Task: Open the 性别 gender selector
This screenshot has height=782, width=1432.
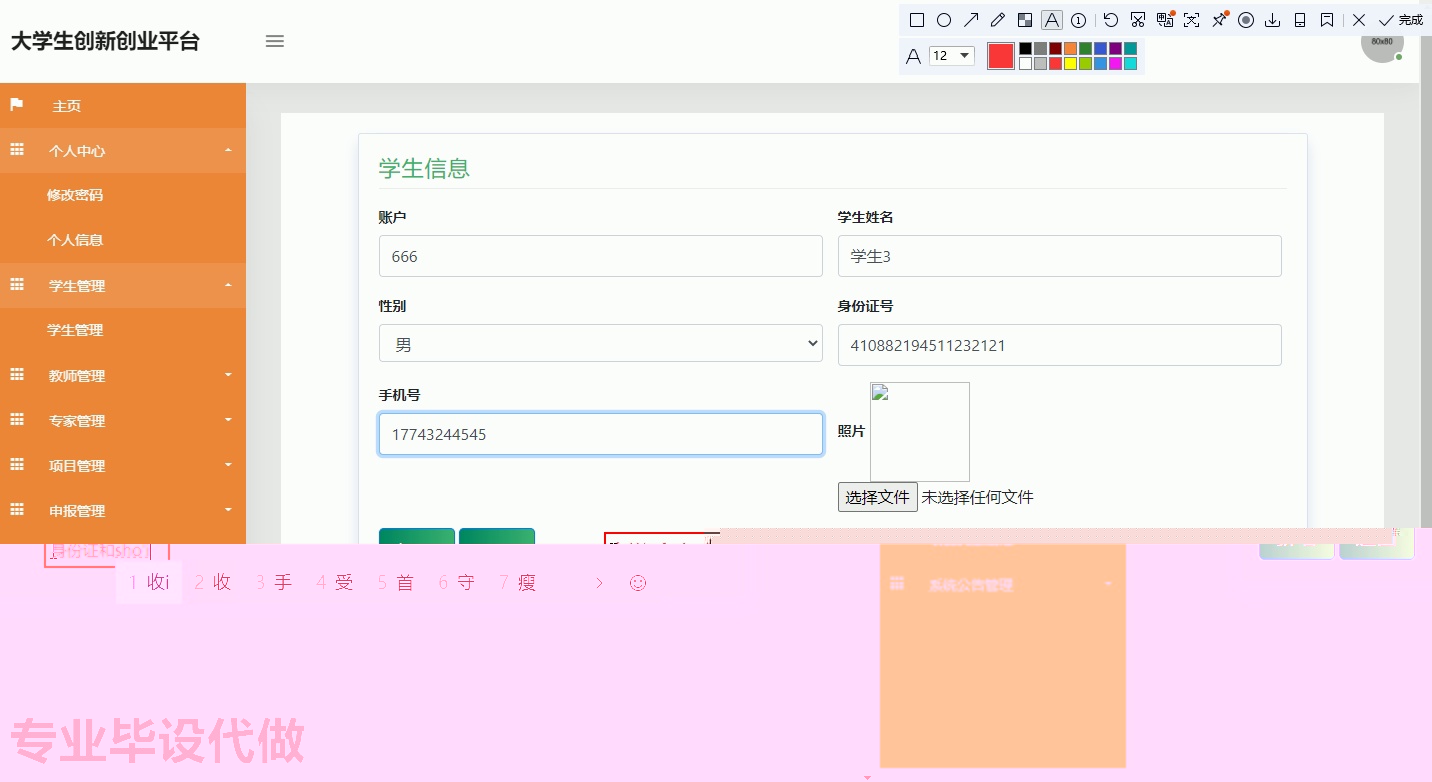Action: [600, 342]
